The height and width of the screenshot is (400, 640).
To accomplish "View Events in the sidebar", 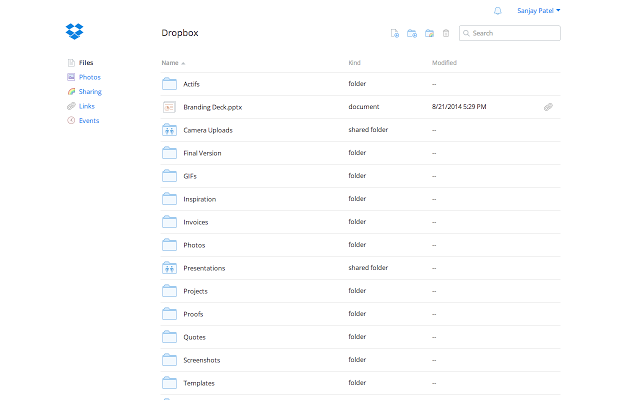I will coord(89,120).
